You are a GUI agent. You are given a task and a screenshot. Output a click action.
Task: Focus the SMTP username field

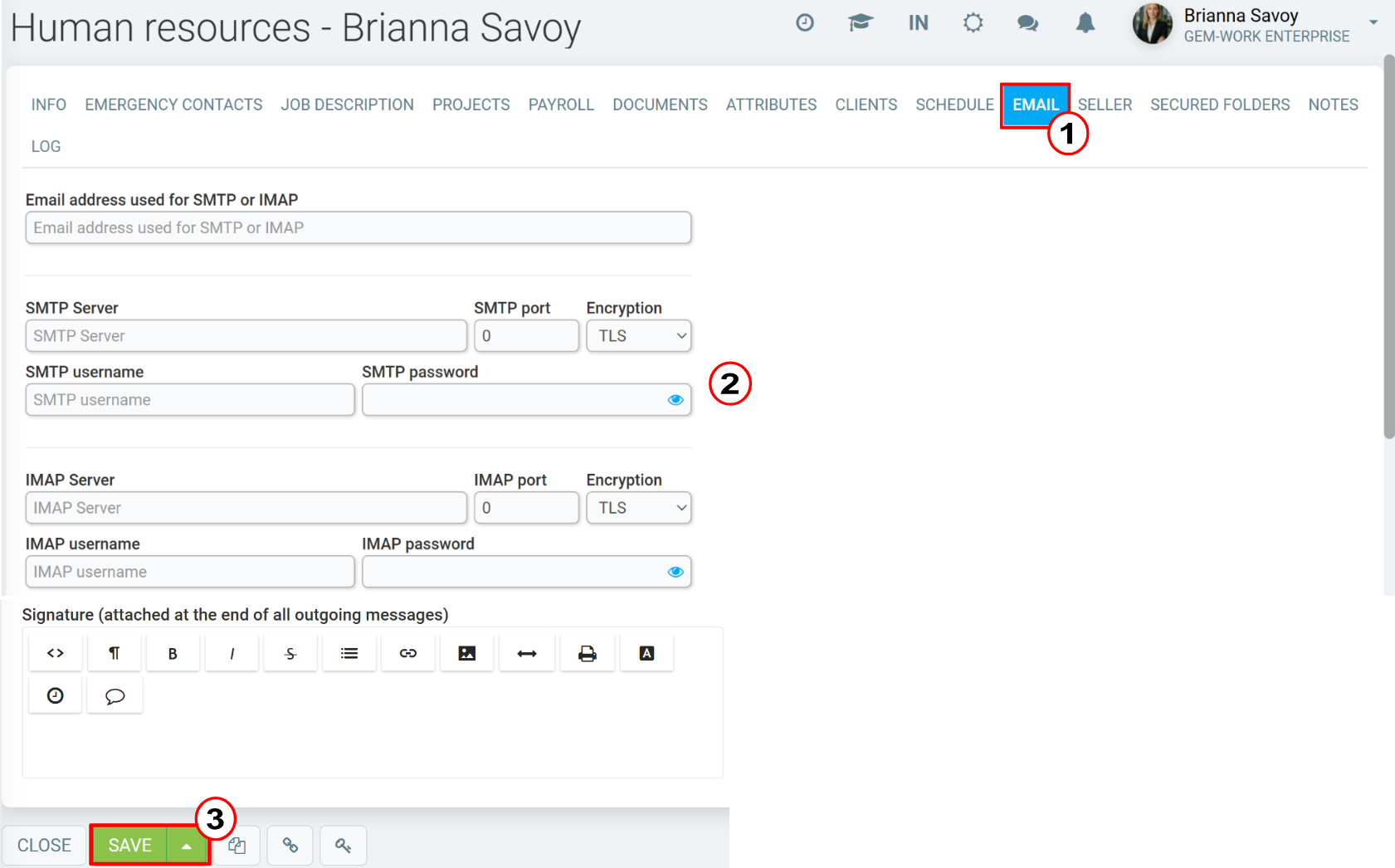coord(190,400)
